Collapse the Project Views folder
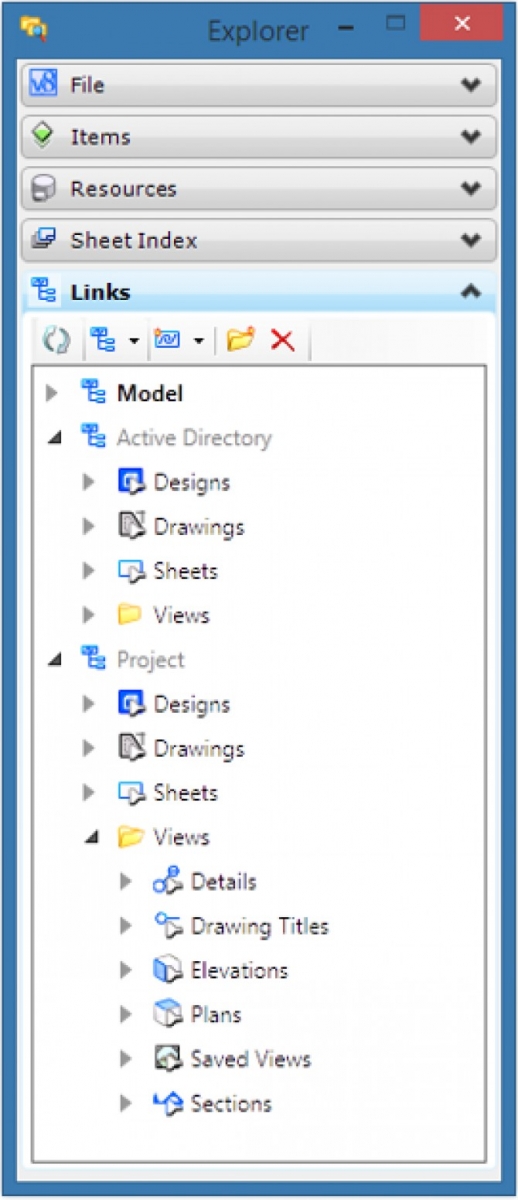Viewport: 518px width, 1200px height. [91, 838]
